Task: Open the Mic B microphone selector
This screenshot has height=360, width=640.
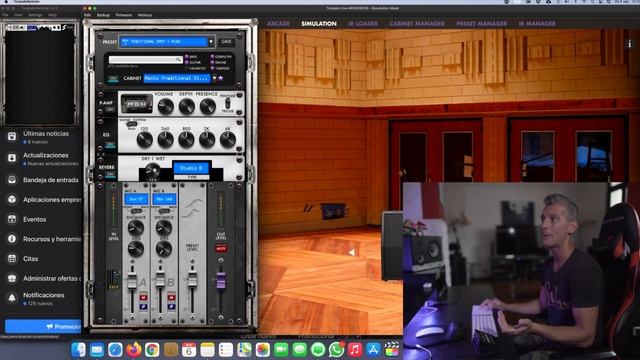Action: point(164,200)
